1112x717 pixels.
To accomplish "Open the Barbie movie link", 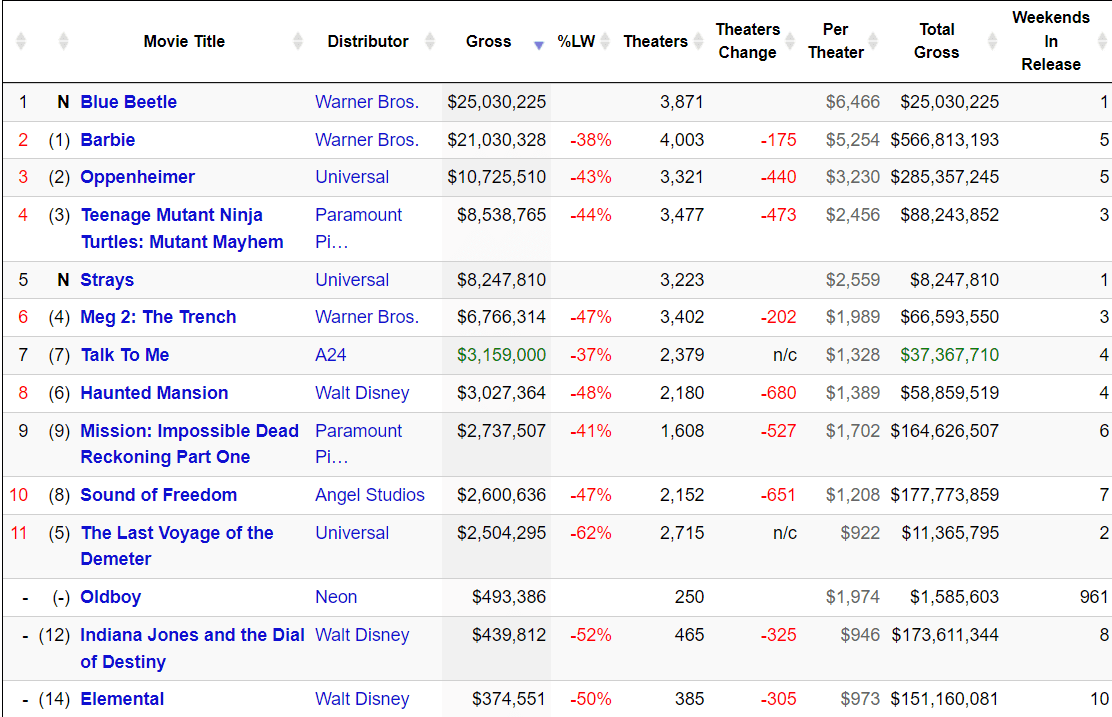I will 108,140.
